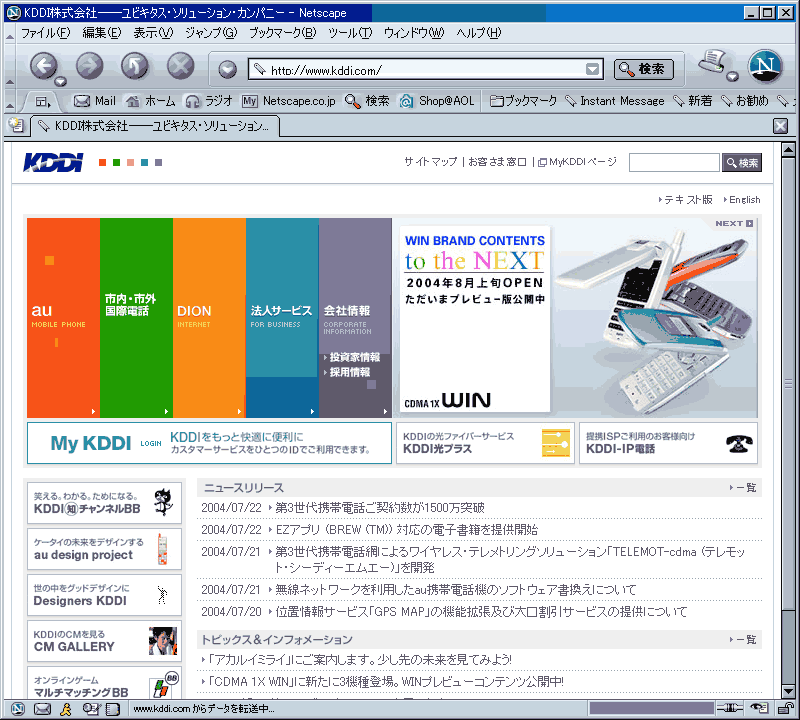Click the dark 検索 button on the KDDI page

(x=742, y=162)
